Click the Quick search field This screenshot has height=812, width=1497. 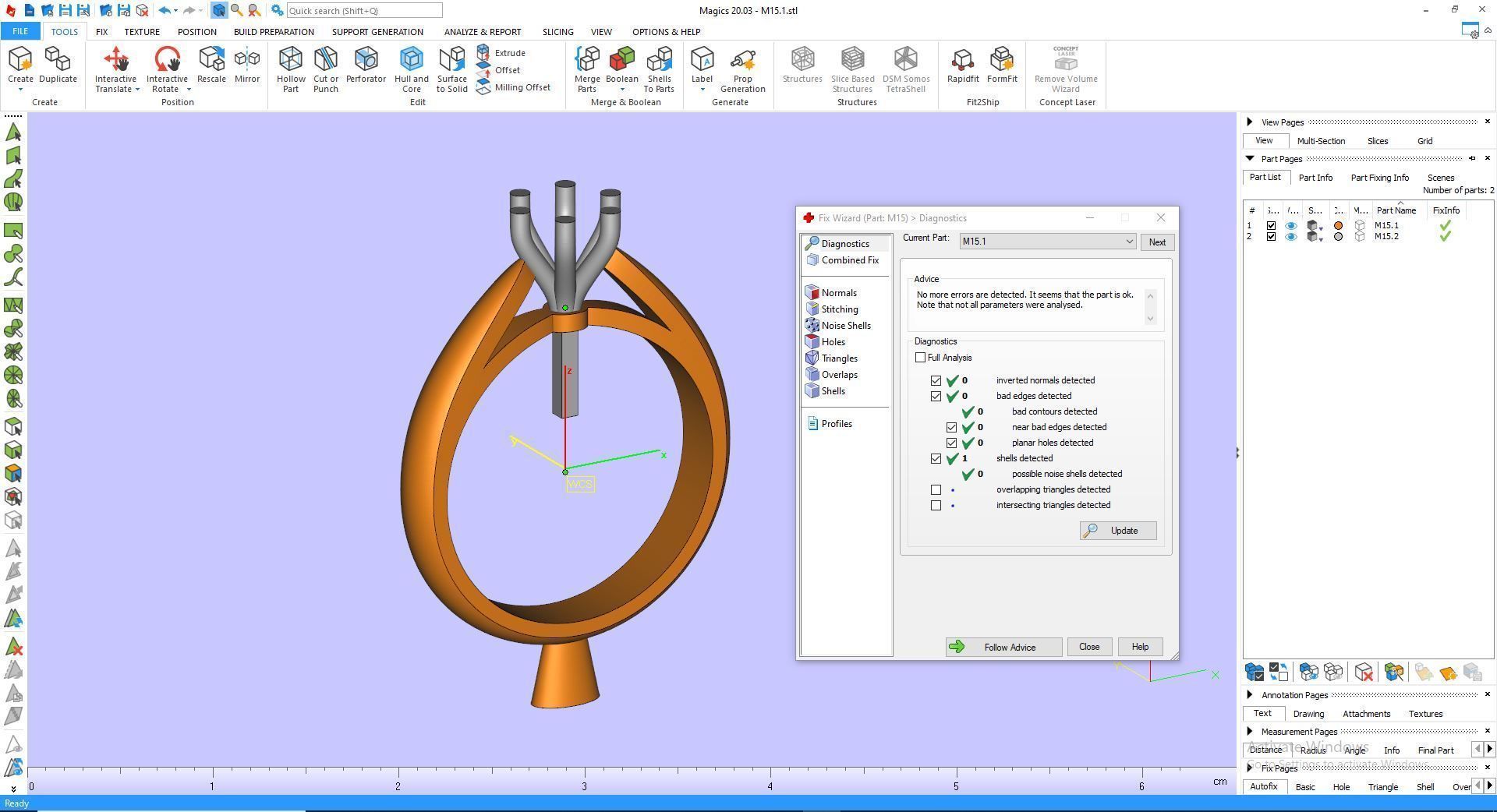pos(364,11)
